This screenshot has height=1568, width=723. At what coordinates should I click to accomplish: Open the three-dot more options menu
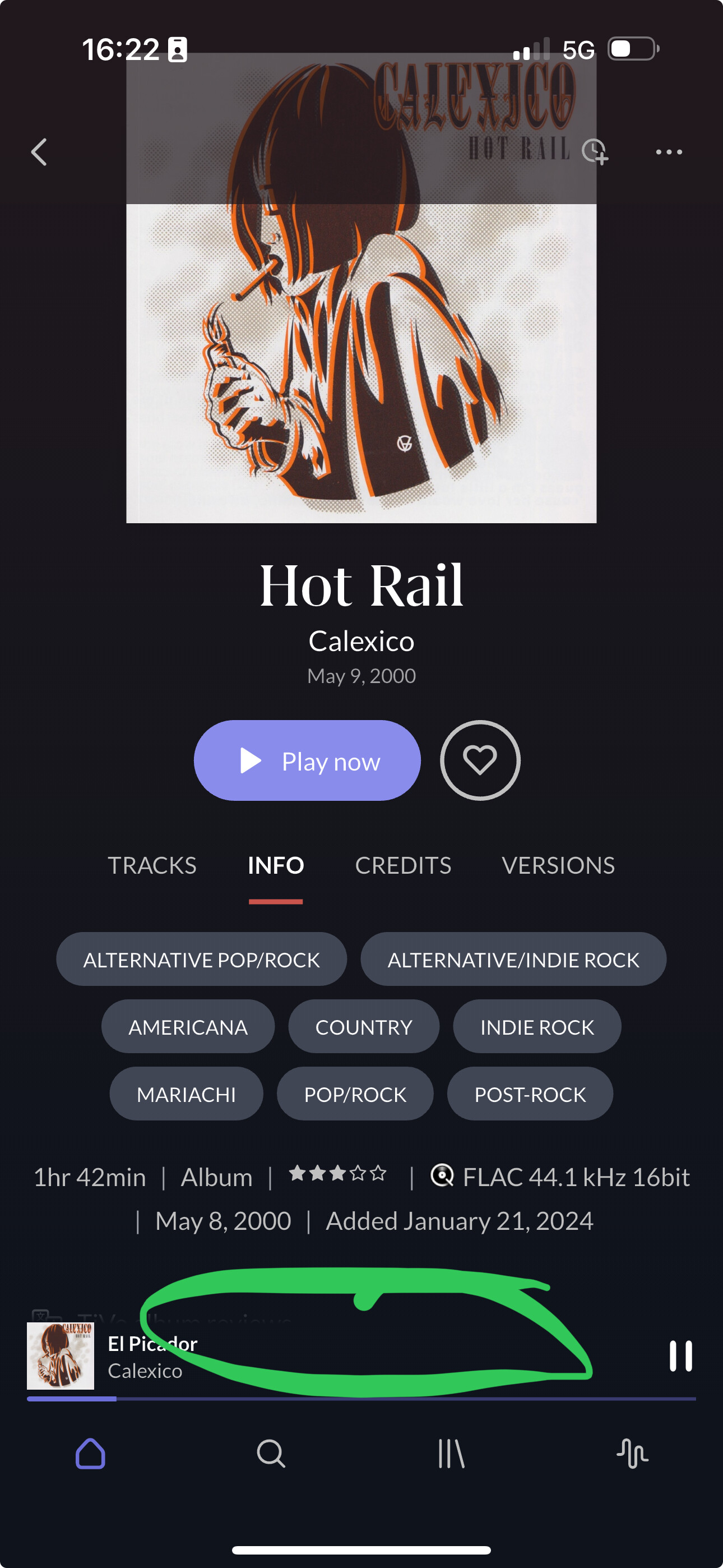click(669, 151)
